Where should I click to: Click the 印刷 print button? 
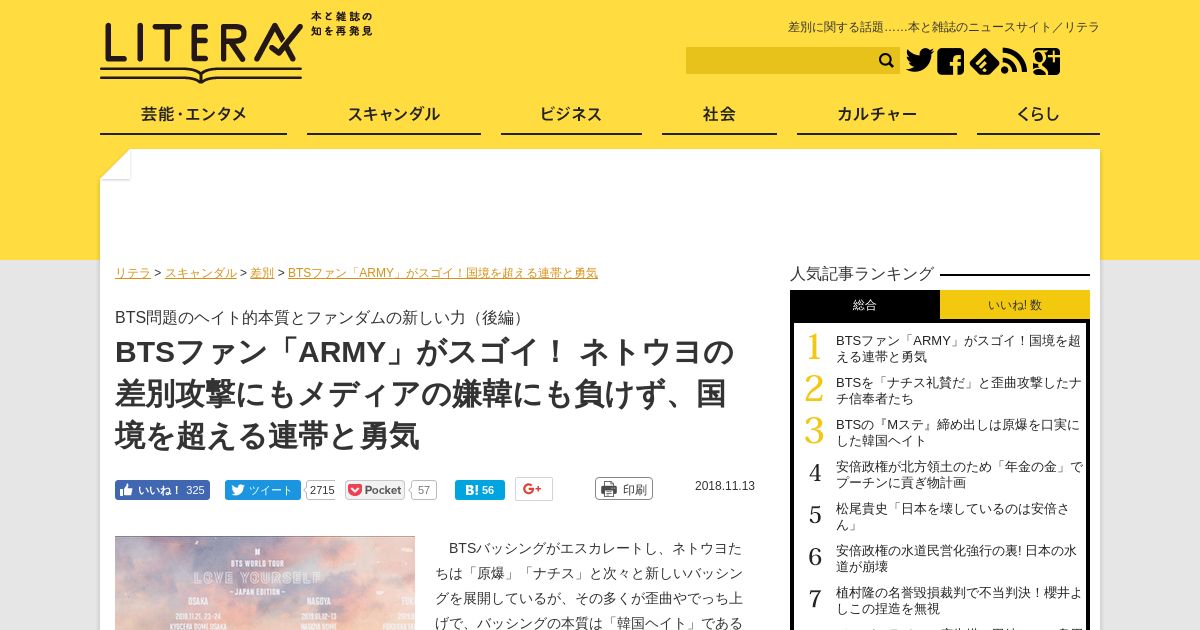click(624, 489)
